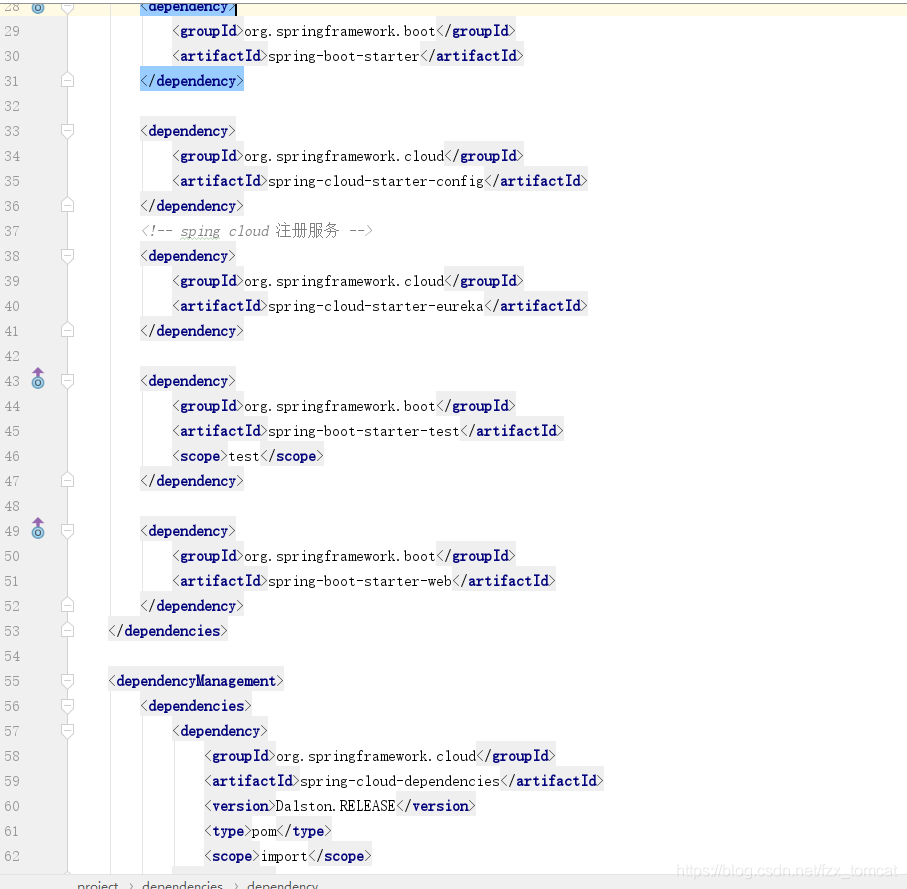Click the dependencyManagement opening tag
Screen dimensions: 907x889
coord(196,681)
